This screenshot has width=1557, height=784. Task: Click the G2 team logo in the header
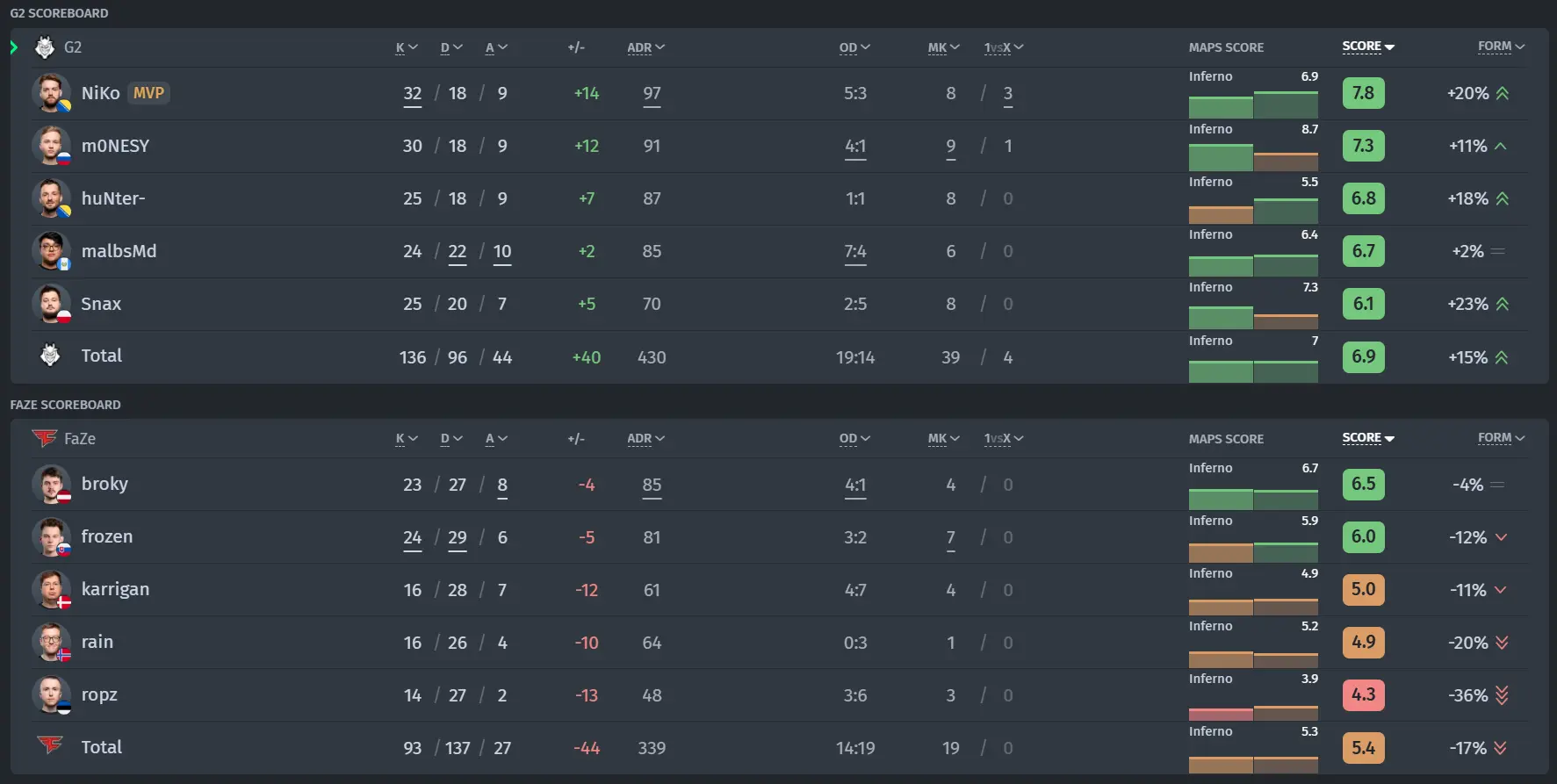coord(45,47)
